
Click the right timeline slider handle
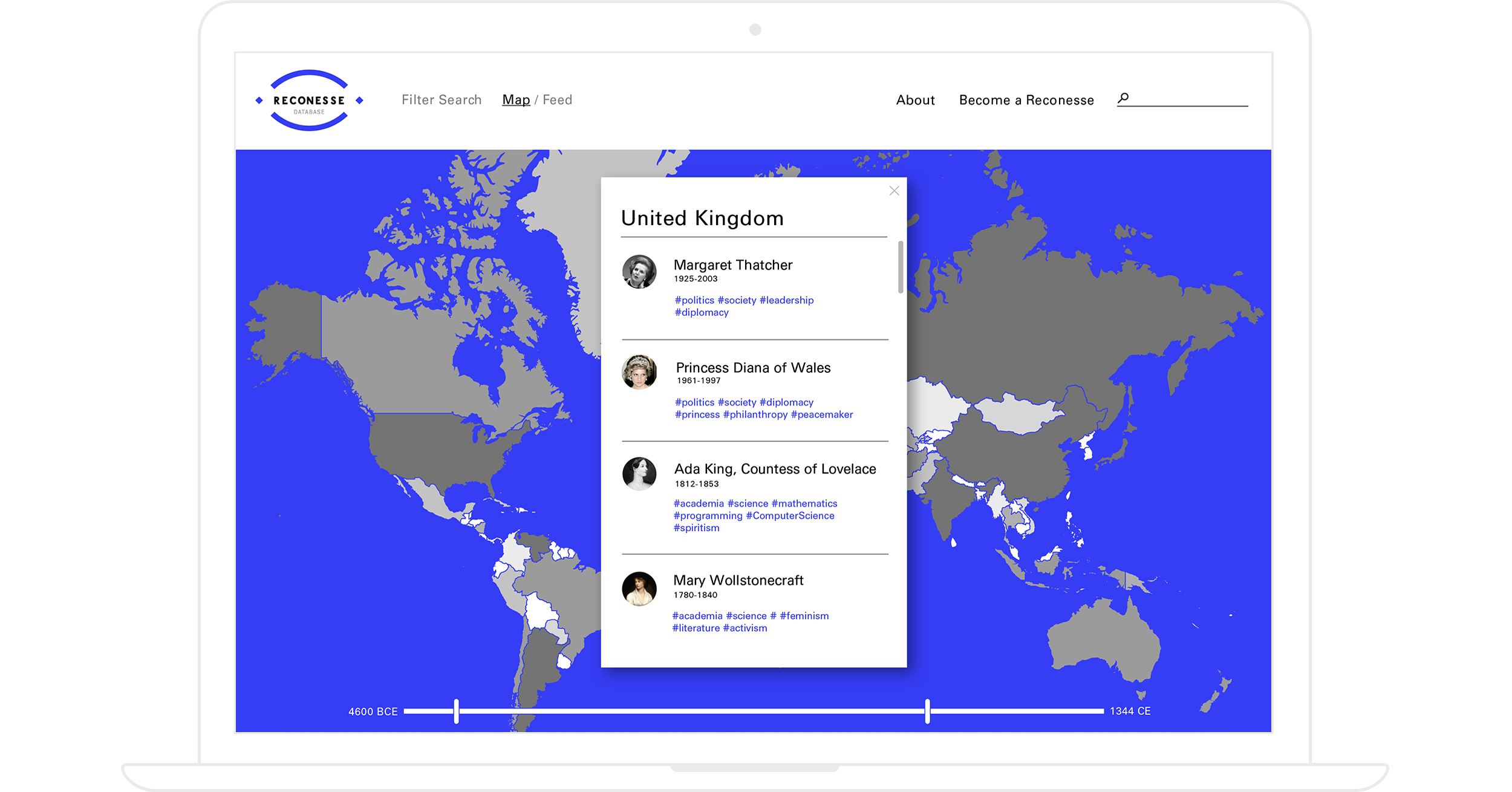click(x=927, y=711)
